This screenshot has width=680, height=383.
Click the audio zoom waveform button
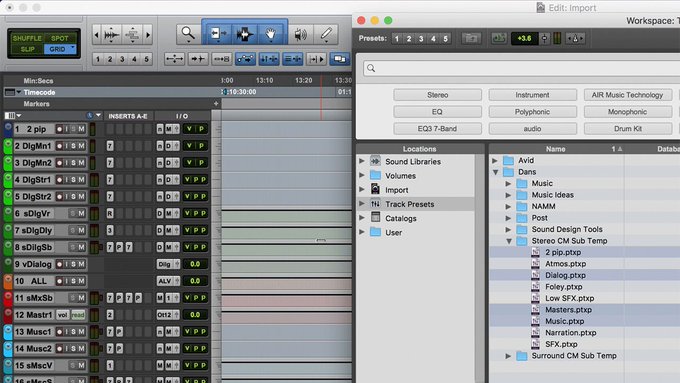click(x=111, y=34)
